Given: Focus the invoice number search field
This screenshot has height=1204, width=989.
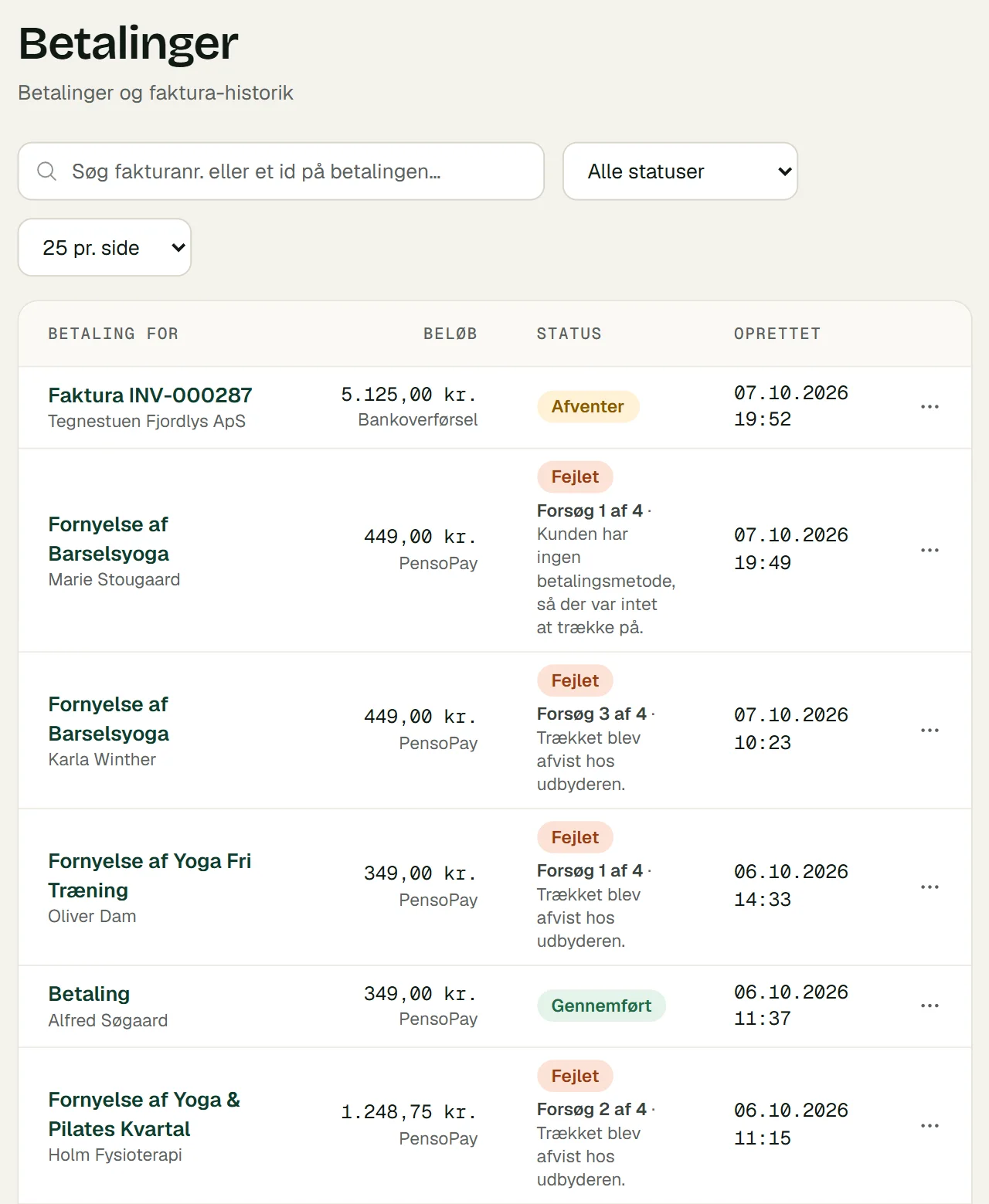Looking at the screenshot, I should pos(281,171).
